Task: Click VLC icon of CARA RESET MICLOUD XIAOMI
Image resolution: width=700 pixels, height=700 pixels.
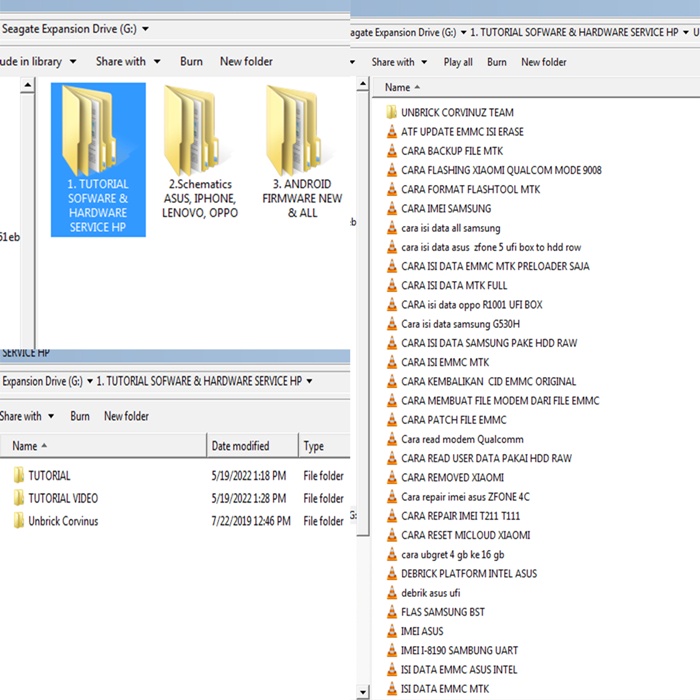Action: (392, 535)
